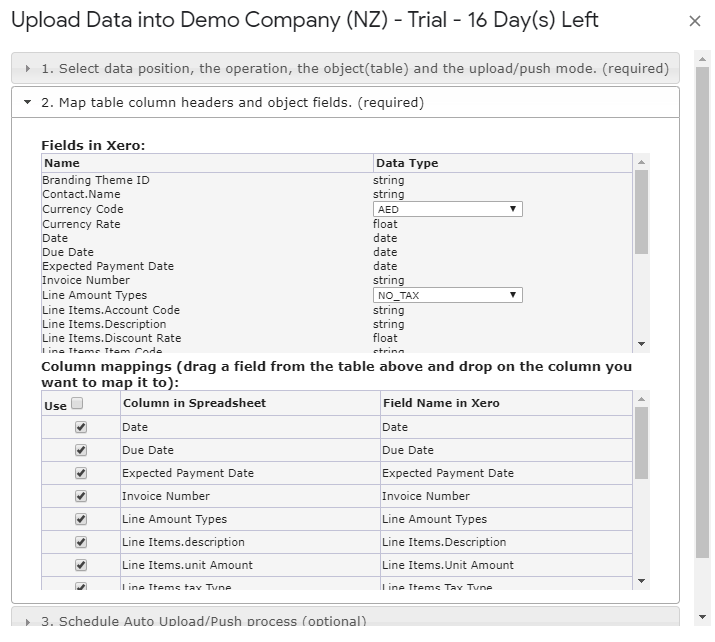Select Due Date in Fields in Xero list
The image size is (715, 642).
pos(67,252)
